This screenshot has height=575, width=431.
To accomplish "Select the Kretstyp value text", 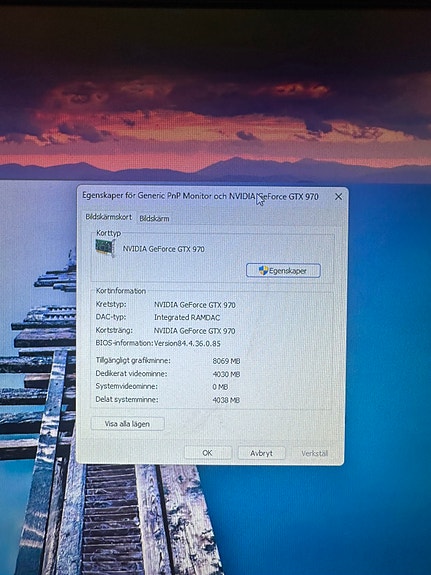I will [194, 305].
